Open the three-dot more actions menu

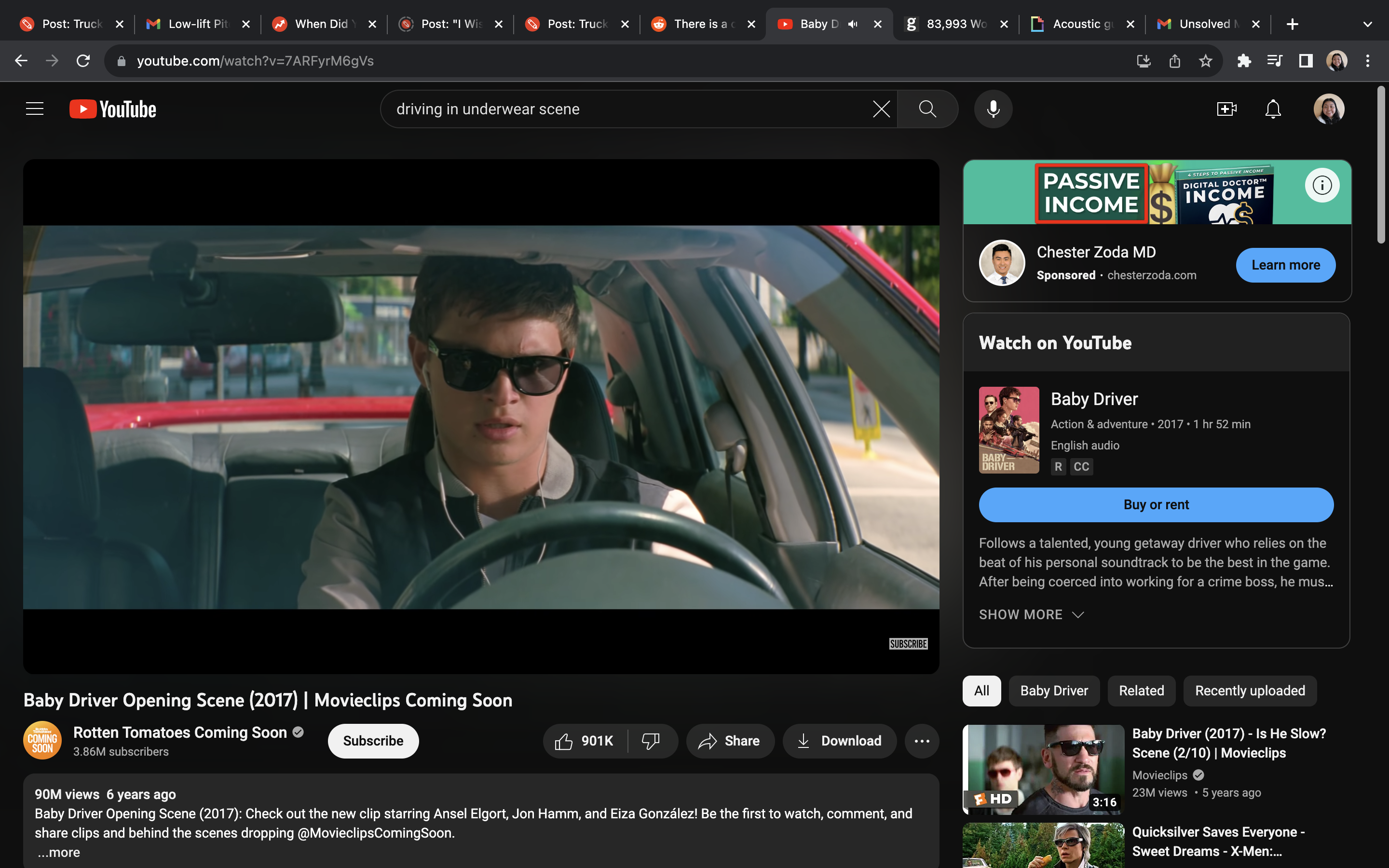coord(922,741)
